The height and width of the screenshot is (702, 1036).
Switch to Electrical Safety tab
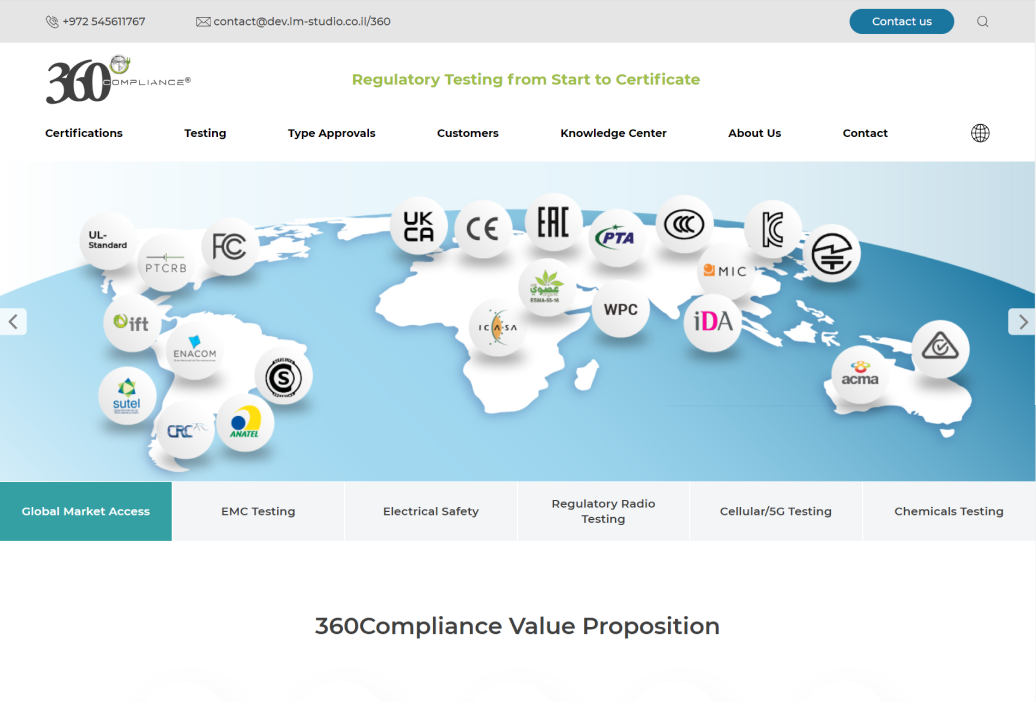(431, 511)
